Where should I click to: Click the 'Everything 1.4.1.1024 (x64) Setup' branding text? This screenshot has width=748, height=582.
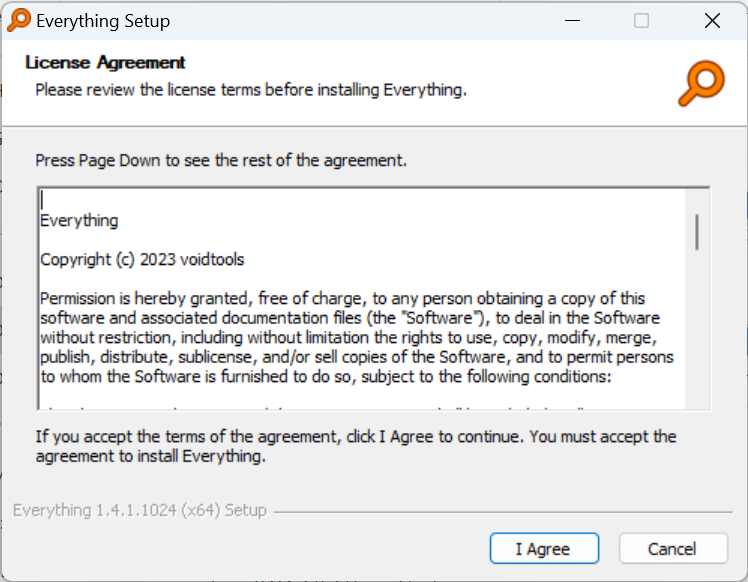click(140, 510)
